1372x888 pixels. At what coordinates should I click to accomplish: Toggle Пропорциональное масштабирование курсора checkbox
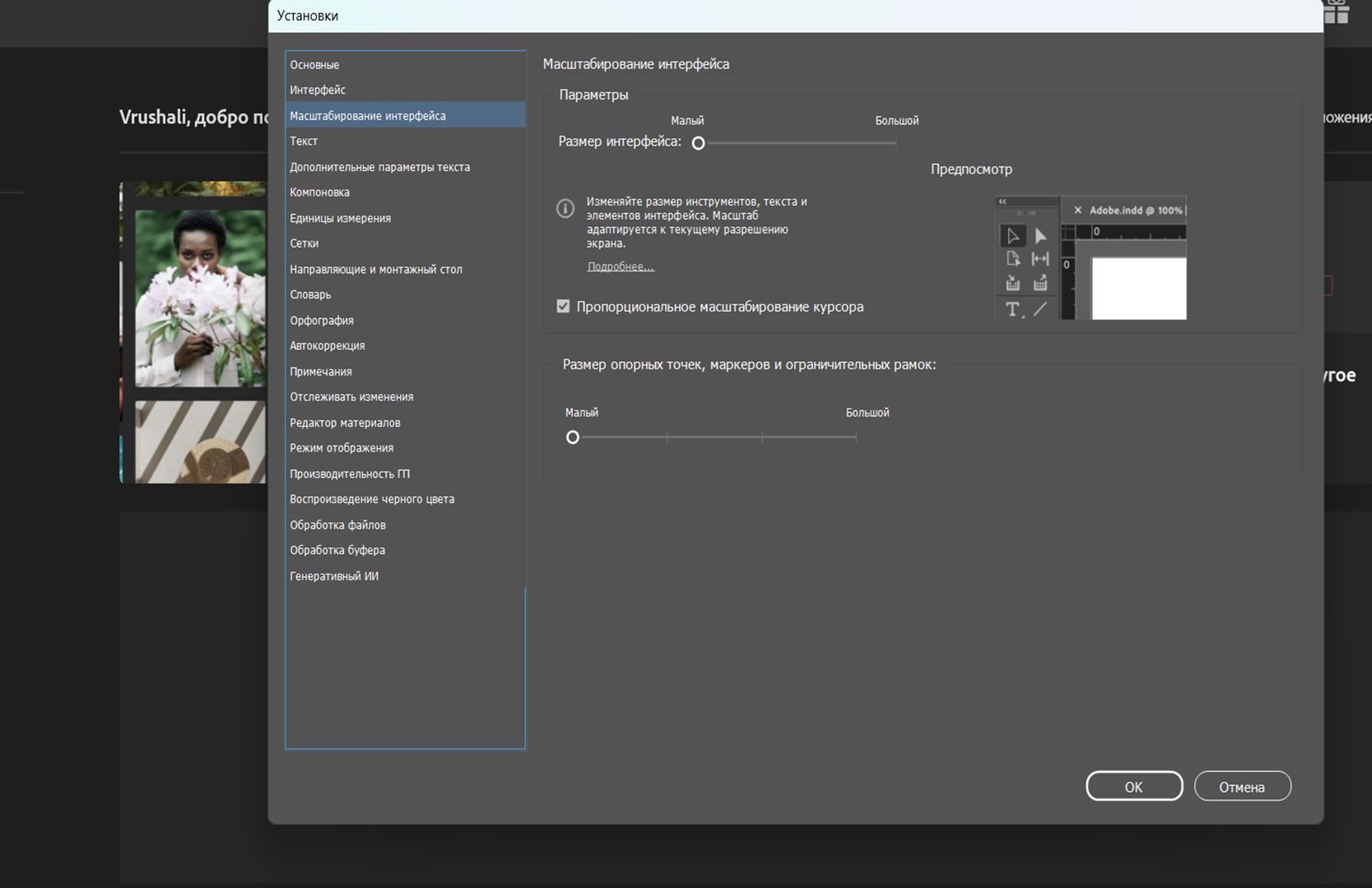pyautogui.click(x=563, y=306)
